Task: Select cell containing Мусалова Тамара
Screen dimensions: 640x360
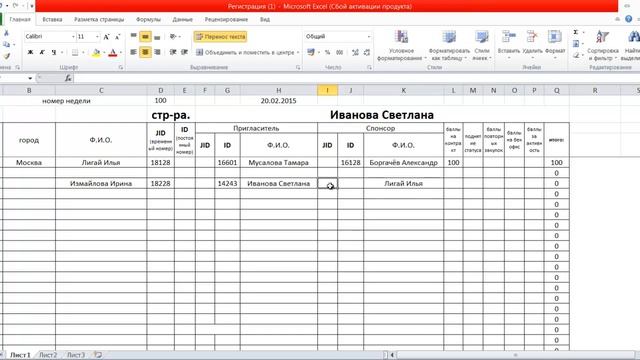Action: 279,162
